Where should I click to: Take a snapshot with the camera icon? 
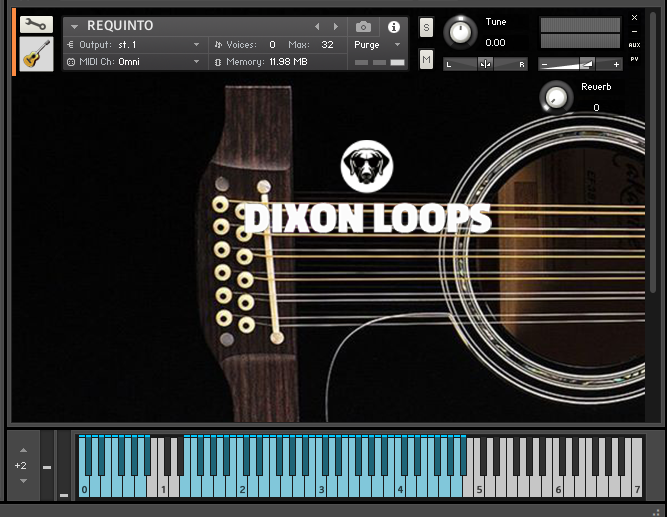(x=363, y=27)
